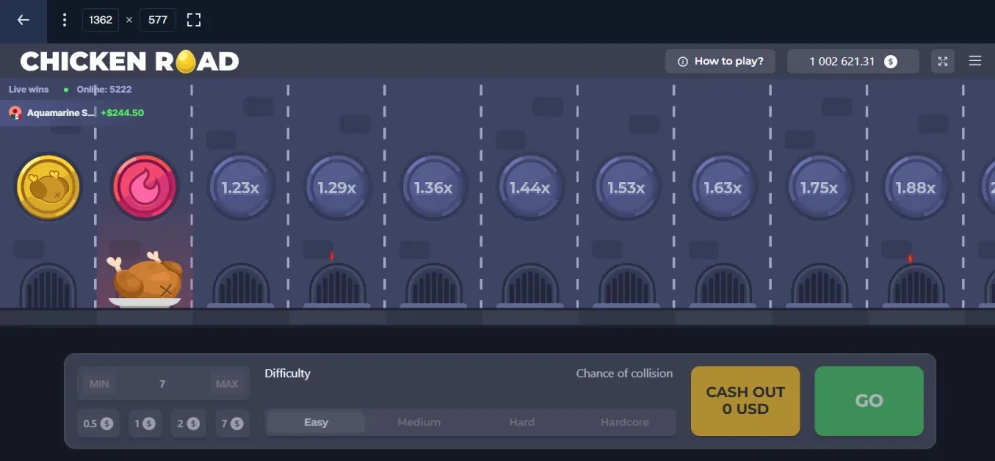Set the bet to MIN
995x461 pixels.
click(99, 384)
